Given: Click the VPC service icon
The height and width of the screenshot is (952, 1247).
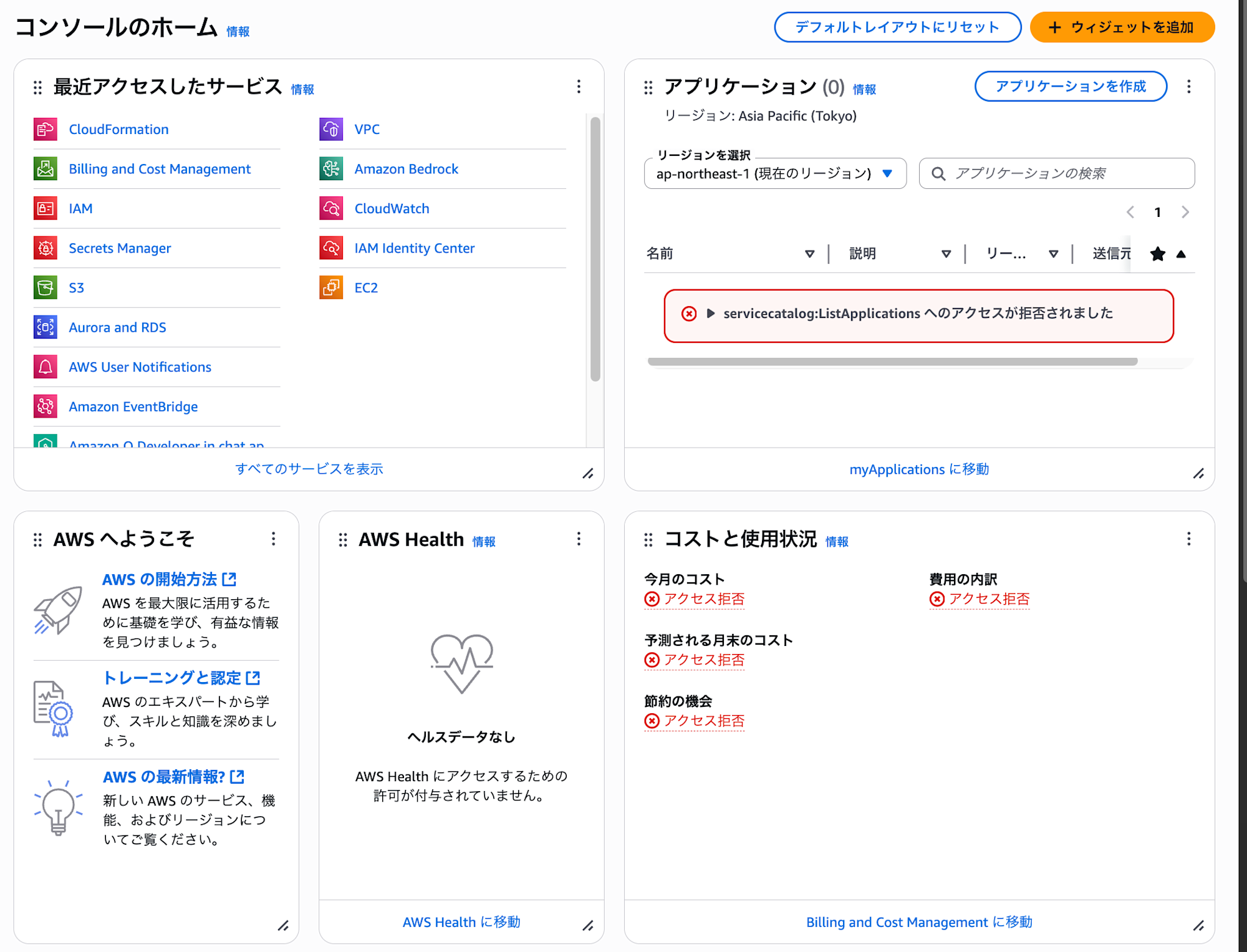Looking at the screenshot, I should pos(331,130).
